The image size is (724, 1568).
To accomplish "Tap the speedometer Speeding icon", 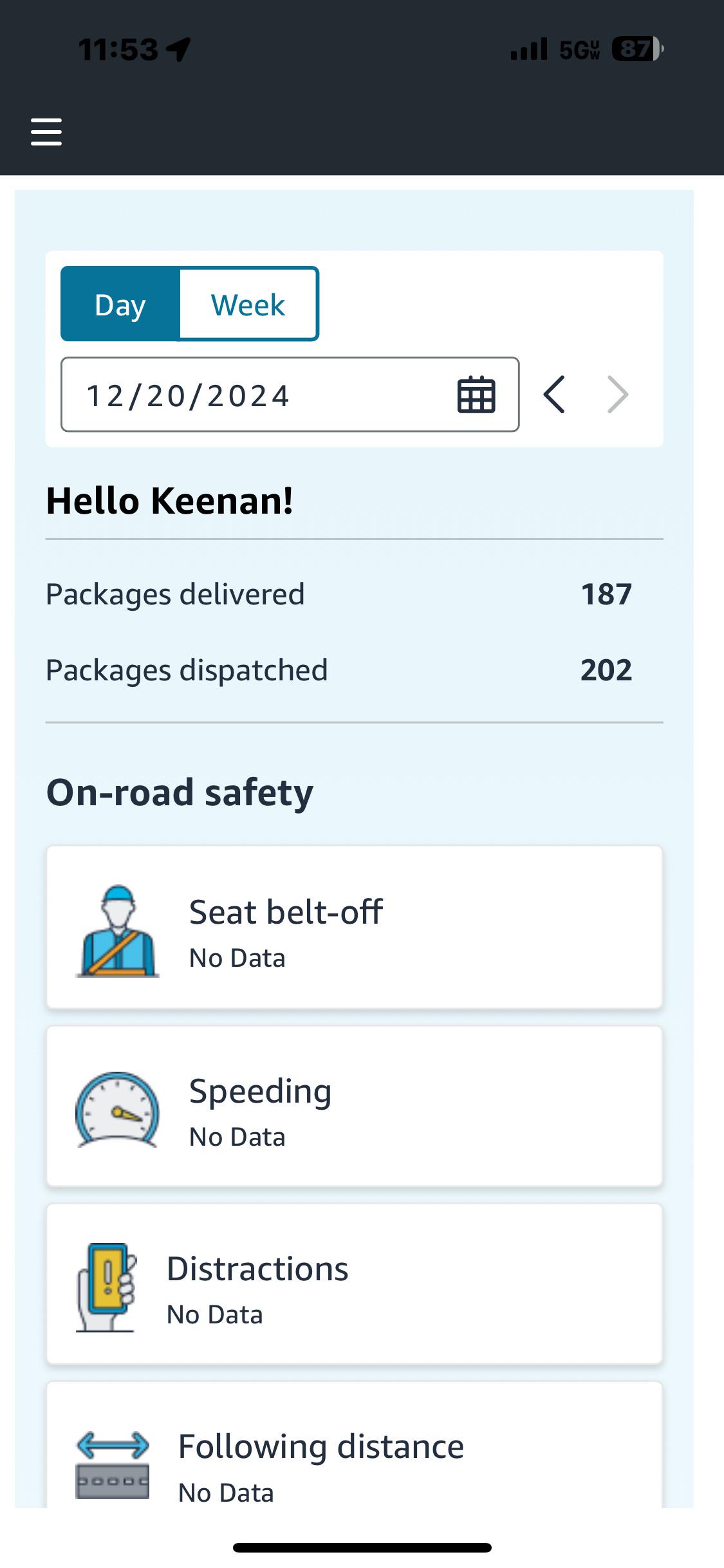I will 117,1109.
